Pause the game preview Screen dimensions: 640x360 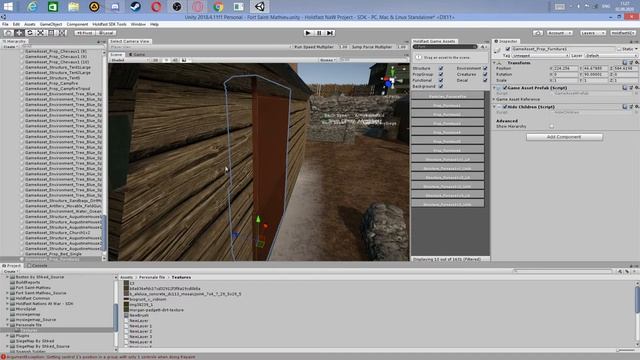coord(319,33)
